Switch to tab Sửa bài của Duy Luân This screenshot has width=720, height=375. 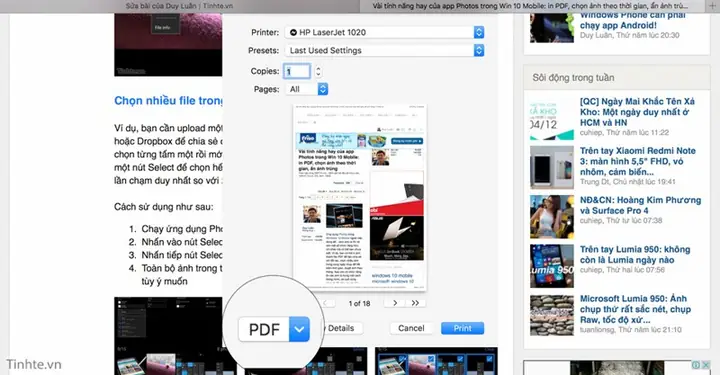click(x=179, y=6)
